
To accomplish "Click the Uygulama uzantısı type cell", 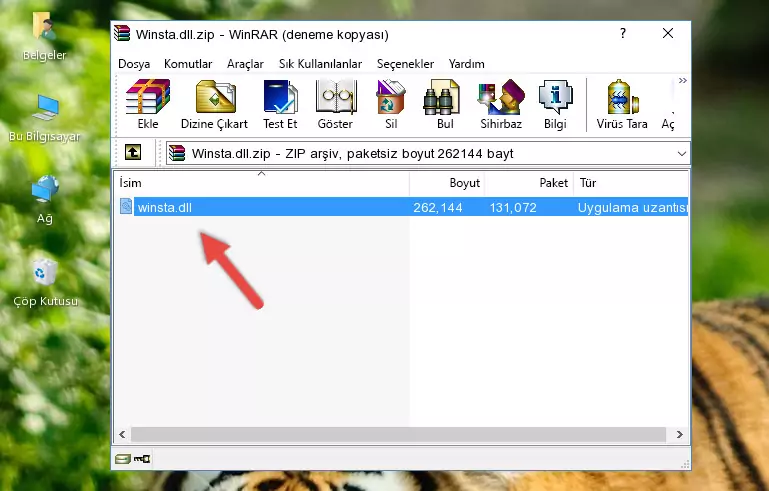I will click(x=632, y=208).
